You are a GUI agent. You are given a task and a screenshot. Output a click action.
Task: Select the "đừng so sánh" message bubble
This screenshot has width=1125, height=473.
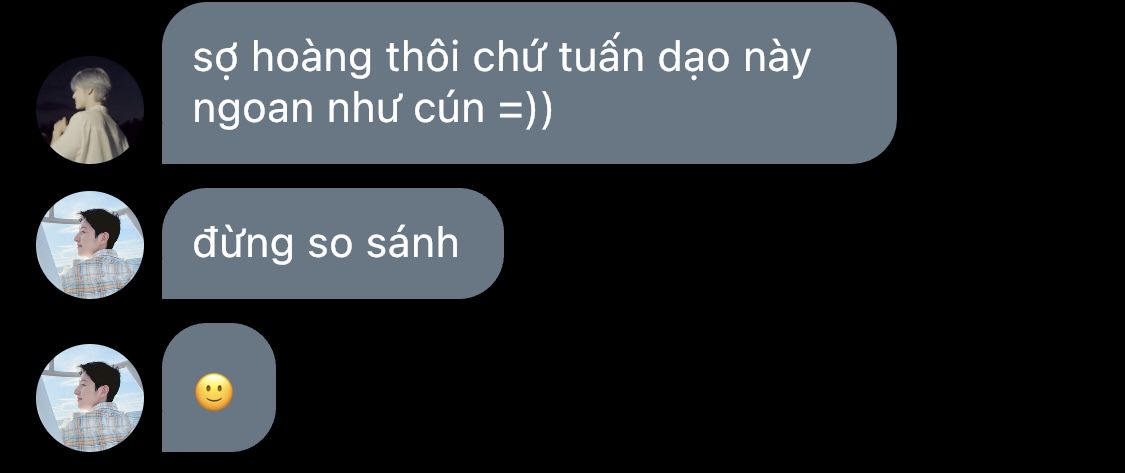click(x=333, y=243)
